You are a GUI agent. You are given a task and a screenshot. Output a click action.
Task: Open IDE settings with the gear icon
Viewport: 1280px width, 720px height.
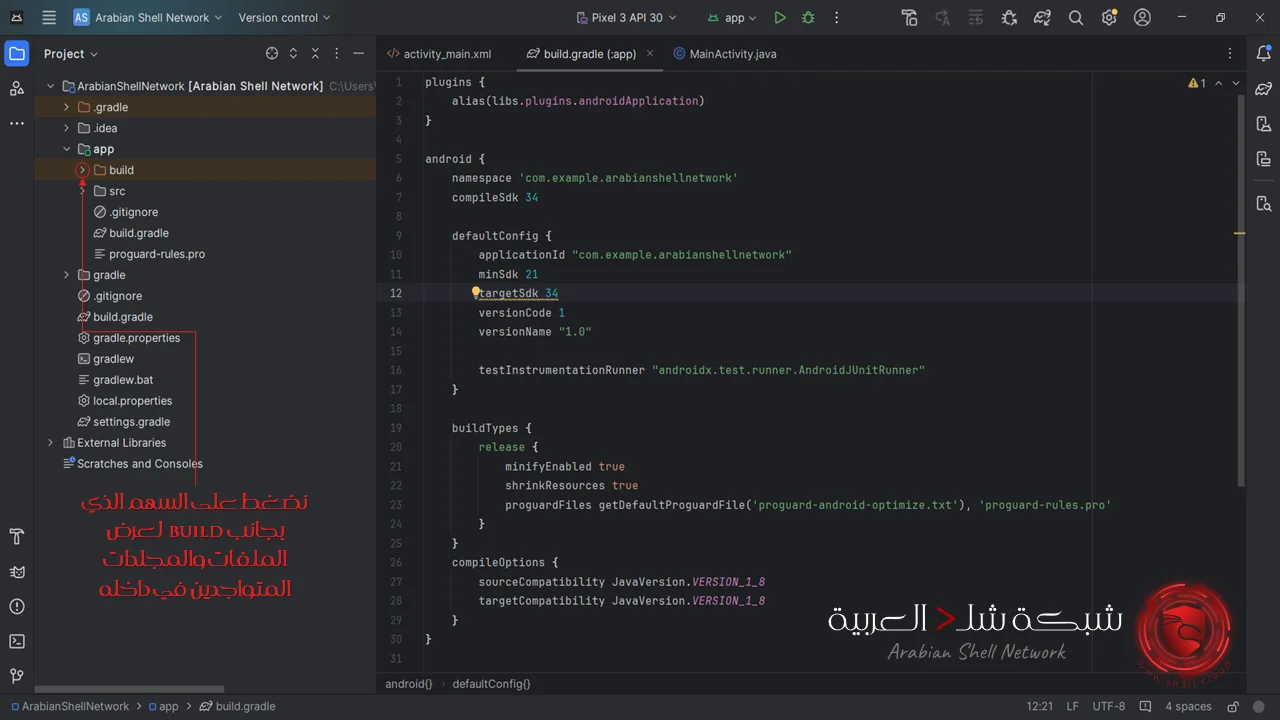pyautogui.click(x=1109, y=18)
